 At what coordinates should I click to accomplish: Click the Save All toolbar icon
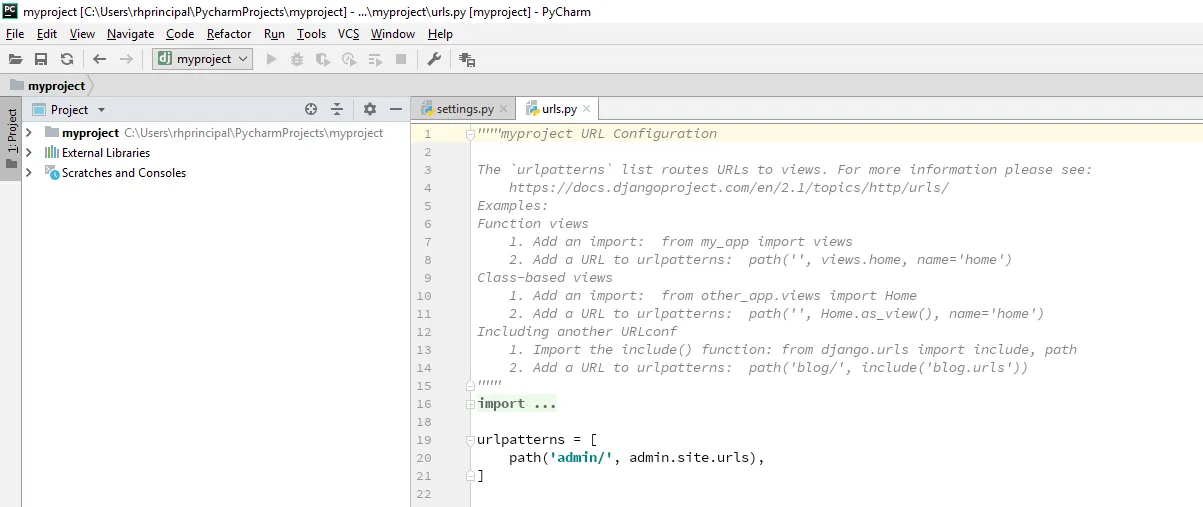pyautogui.click(x=41, y=59)
